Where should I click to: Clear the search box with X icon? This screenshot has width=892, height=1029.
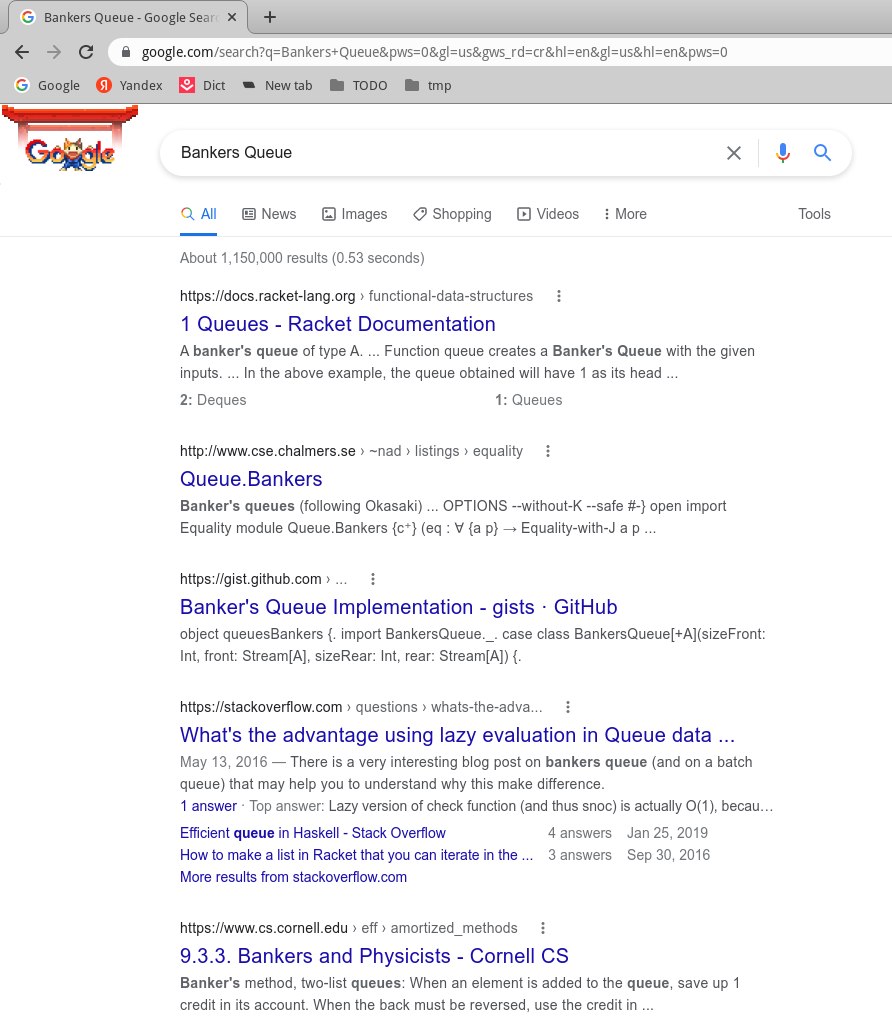[734, 153]
